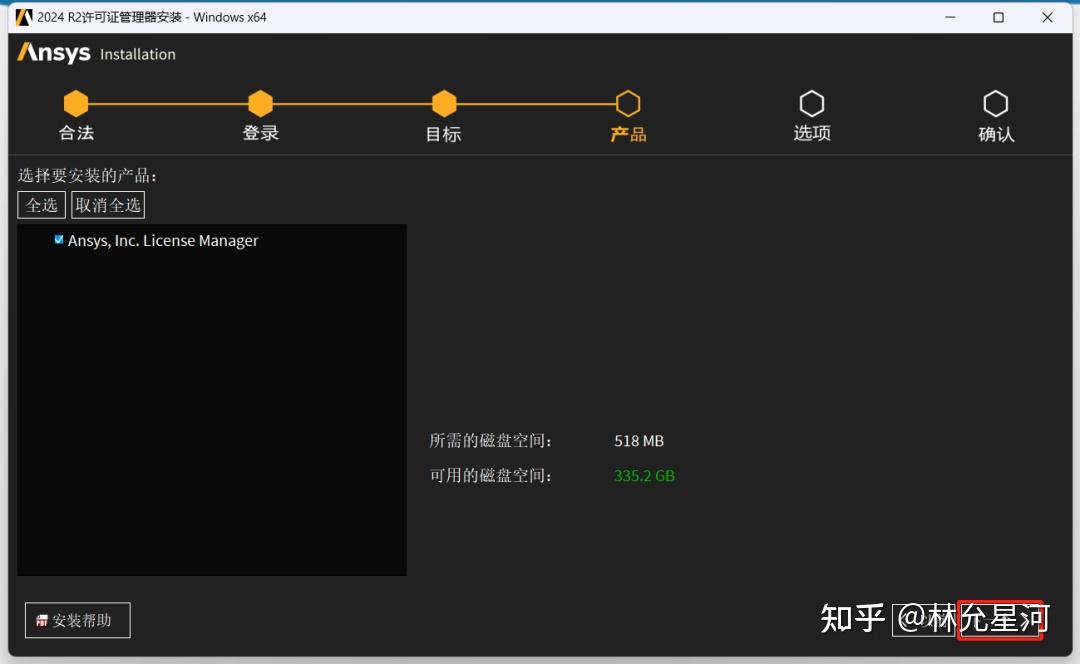Image resolution: width=1080 pixels, height=664 pixels.
Task: Click 全选 to select all products
Action: [40, 204]
